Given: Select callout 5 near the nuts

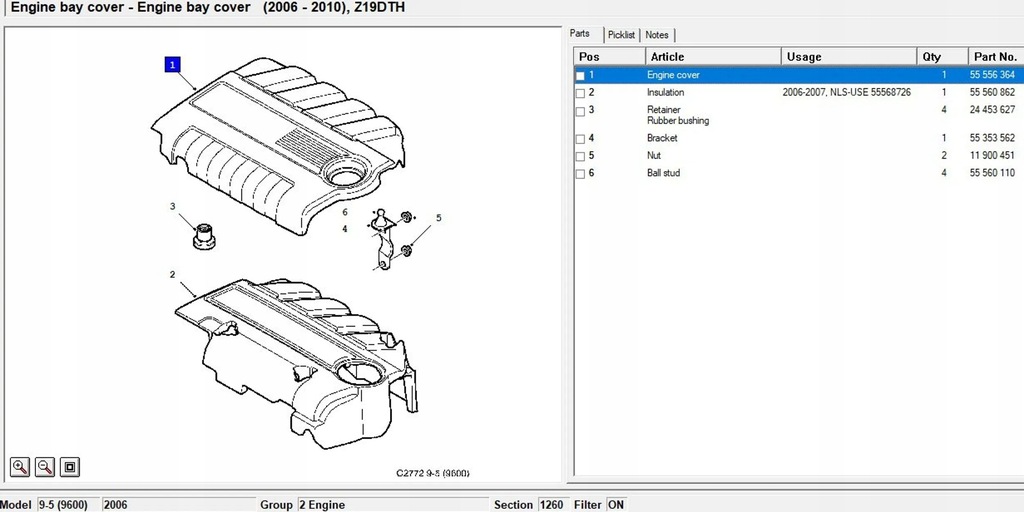Looking at the screenshot, I should [439, 217].
